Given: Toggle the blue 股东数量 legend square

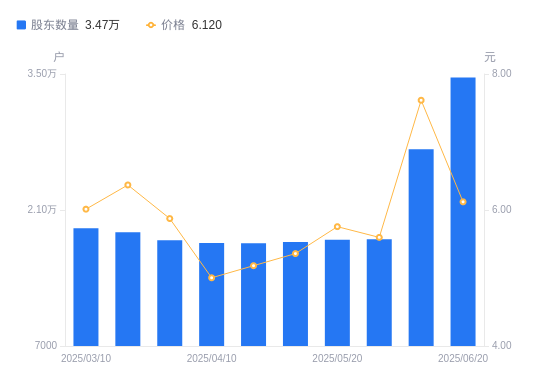Looking at the screenshot, I should pos(21,25).
